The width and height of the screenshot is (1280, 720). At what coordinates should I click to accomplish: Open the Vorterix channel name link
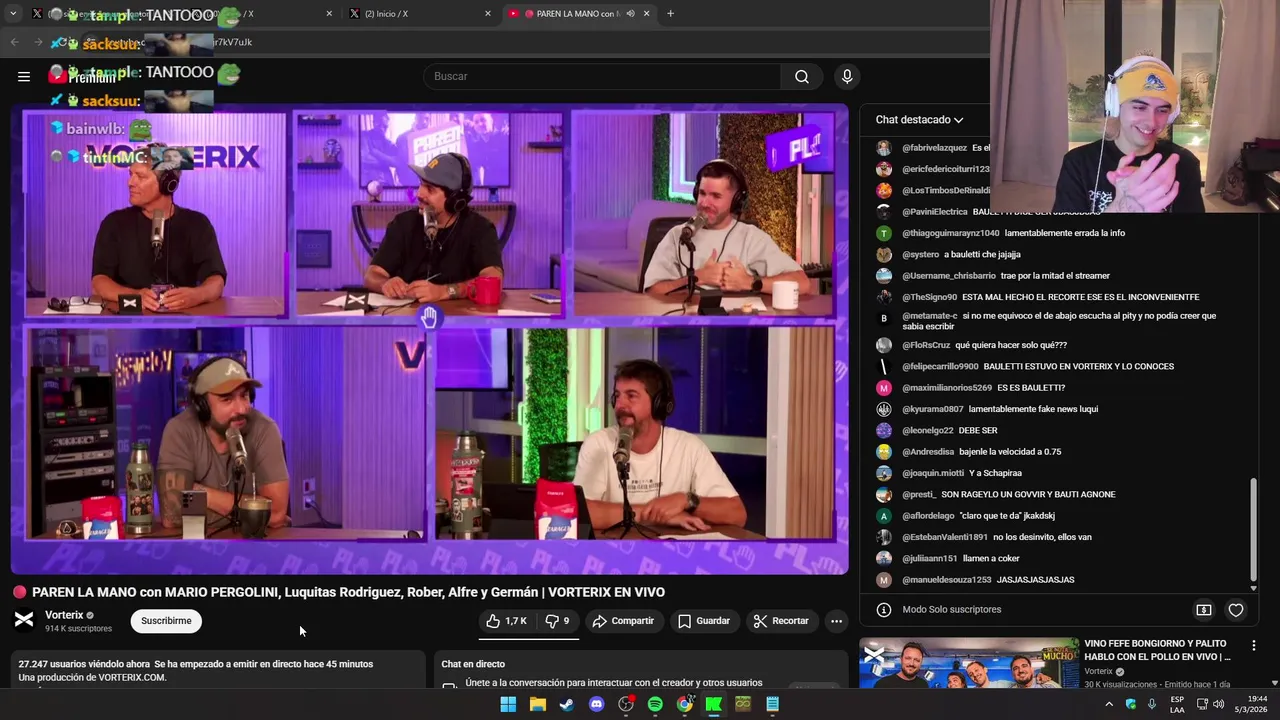64,615
